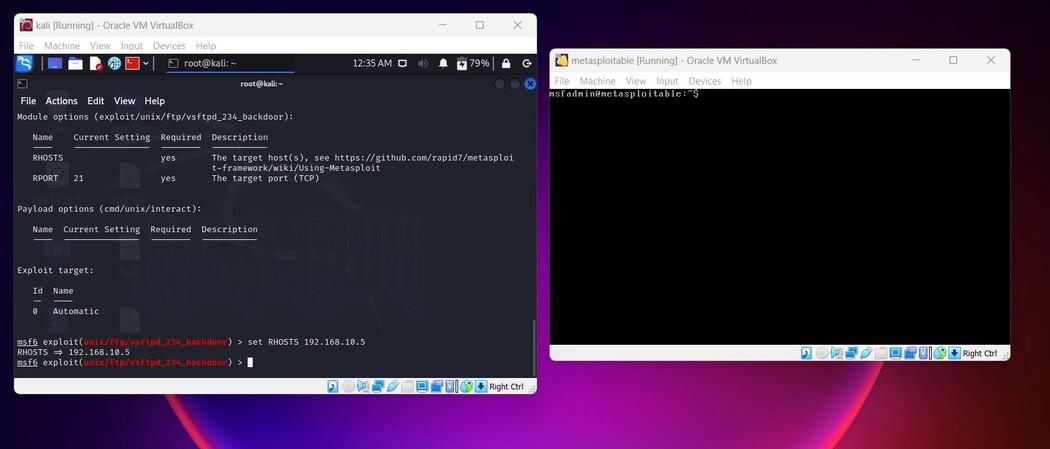
Task: Click keyboard capture arrow in metasploitable status bar
Action: click(x=954, y=353)
